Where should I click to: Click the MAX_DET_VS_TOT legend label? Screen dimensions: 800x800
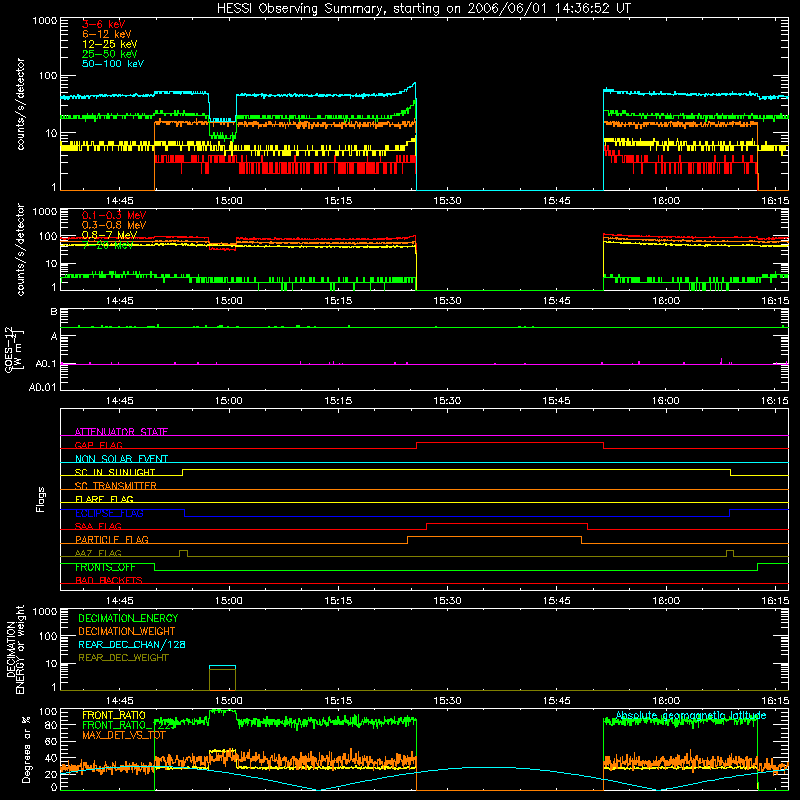click(x=123, y=735)
